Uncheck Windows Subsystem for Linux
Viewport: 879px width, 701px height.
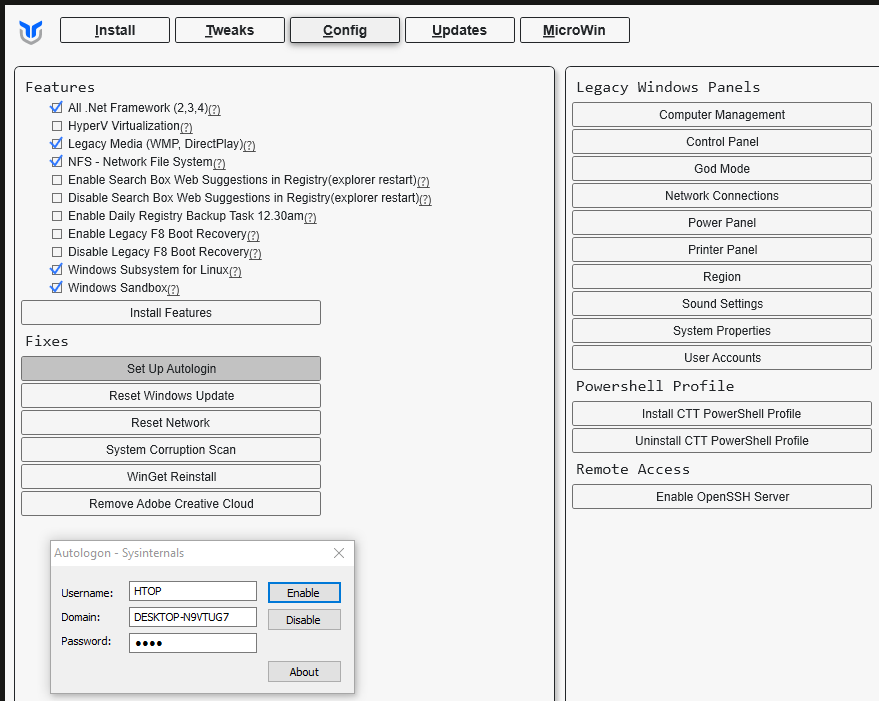tap(57, 269)
